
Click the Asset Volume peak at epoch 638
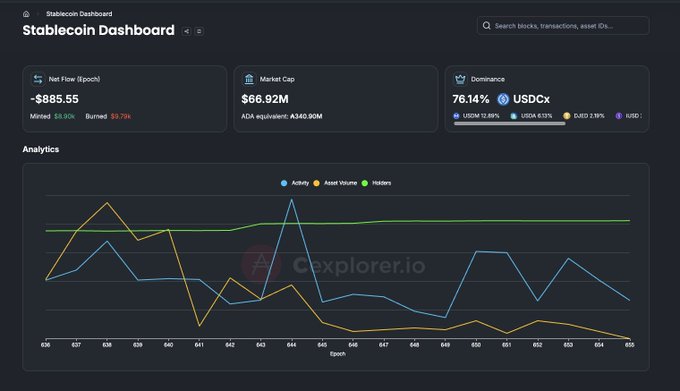[x=107, y=203]
